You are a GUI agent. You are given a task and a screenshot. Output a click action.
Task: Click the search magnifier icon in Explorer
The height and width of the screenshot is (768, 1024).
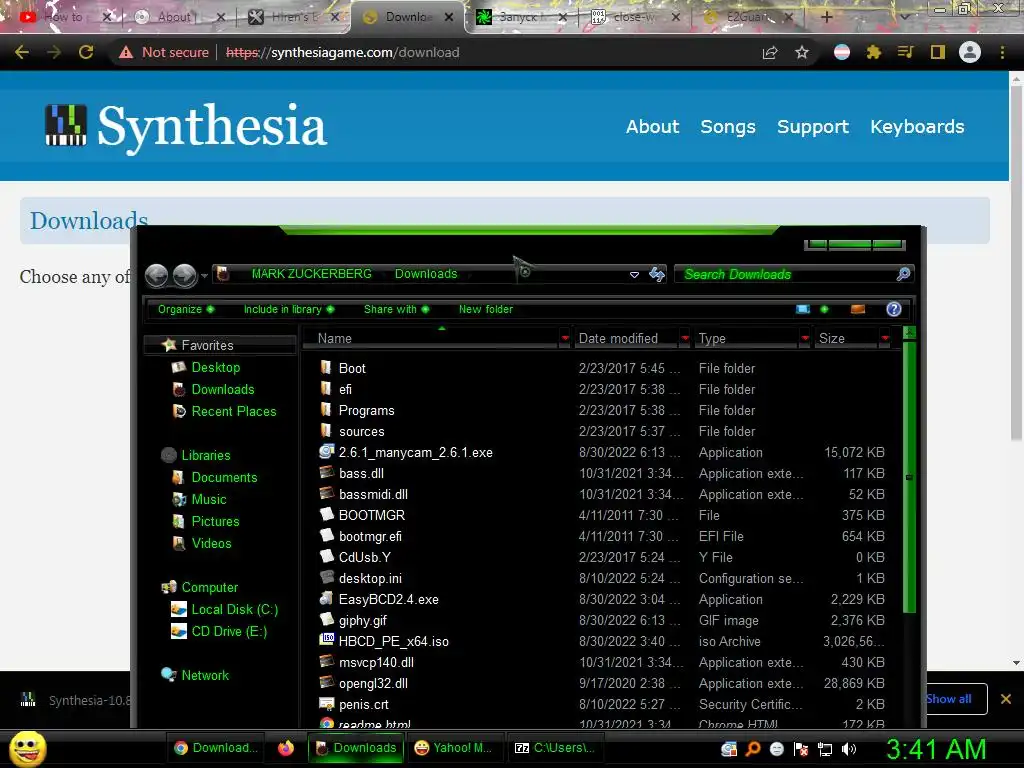(903, 274)
